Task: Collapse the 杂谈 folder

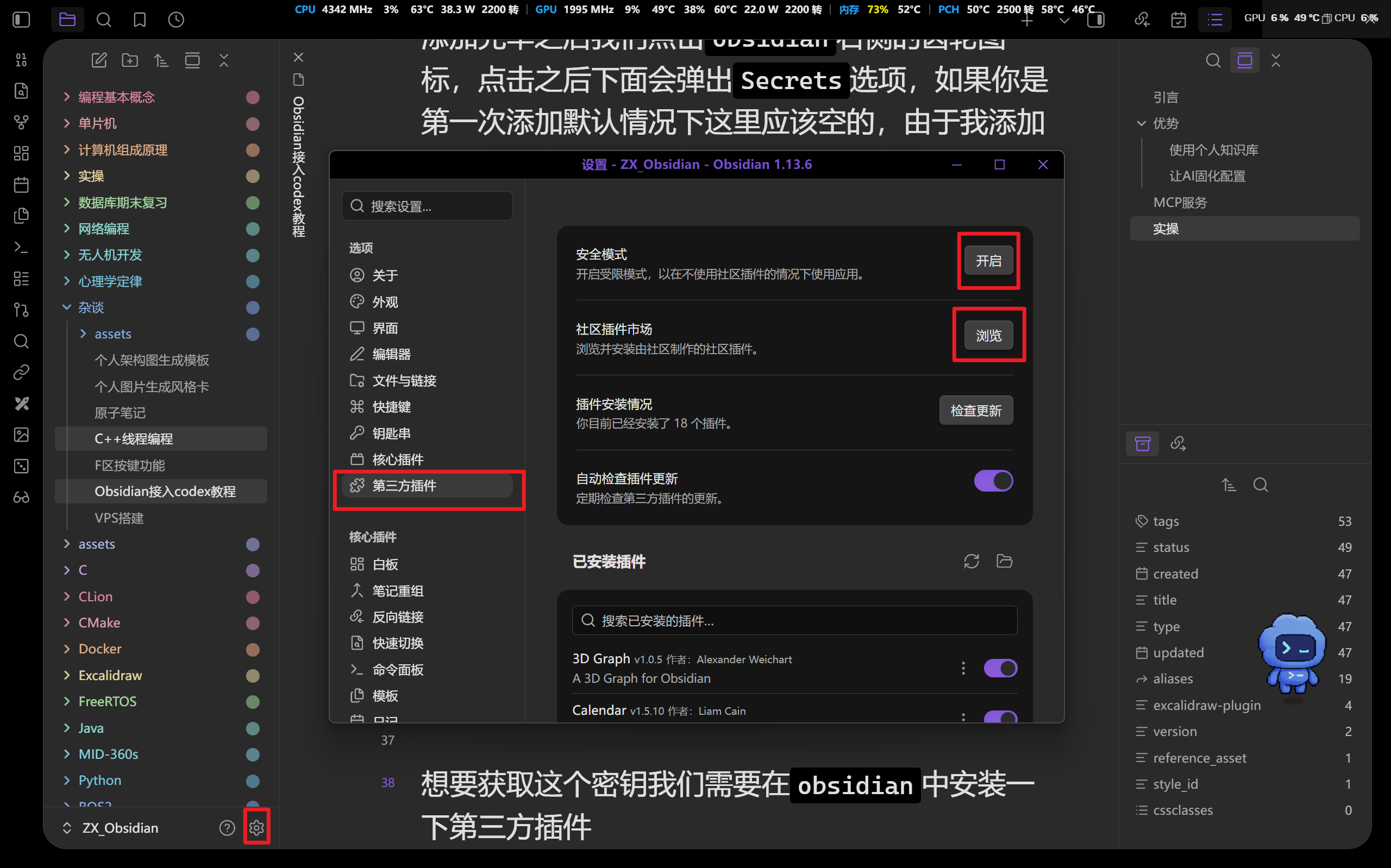Action: 67,307
